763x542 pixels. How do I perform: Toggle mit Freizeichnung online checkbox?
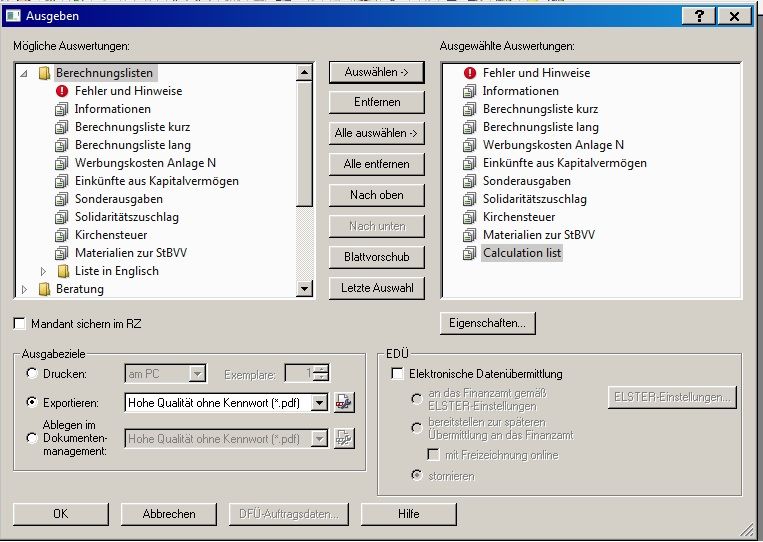click(x=433, y=455)
